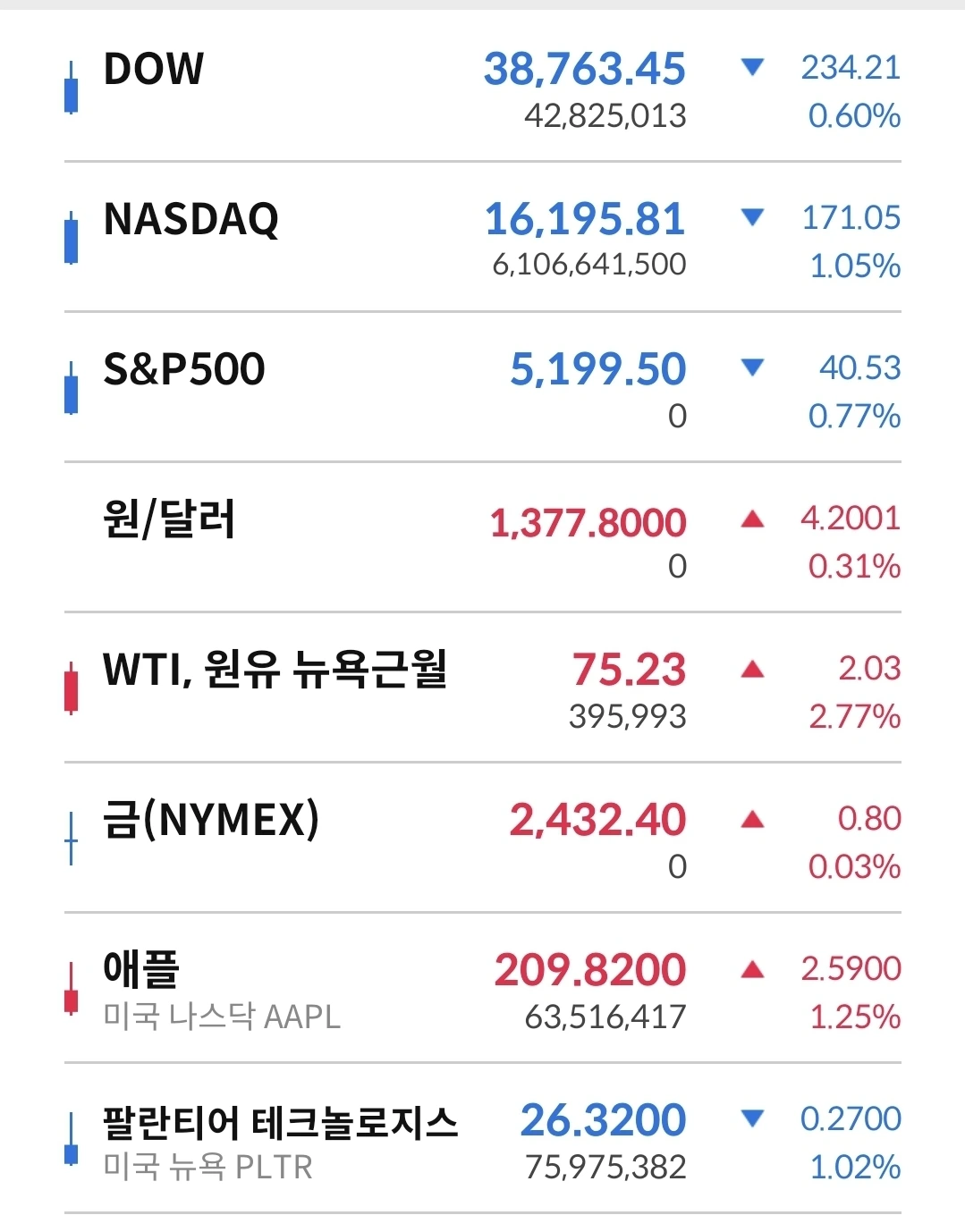Open the DOW index name
This screenshot has width=965, height=1232.
pyautogui.click(x=154, y=69)
